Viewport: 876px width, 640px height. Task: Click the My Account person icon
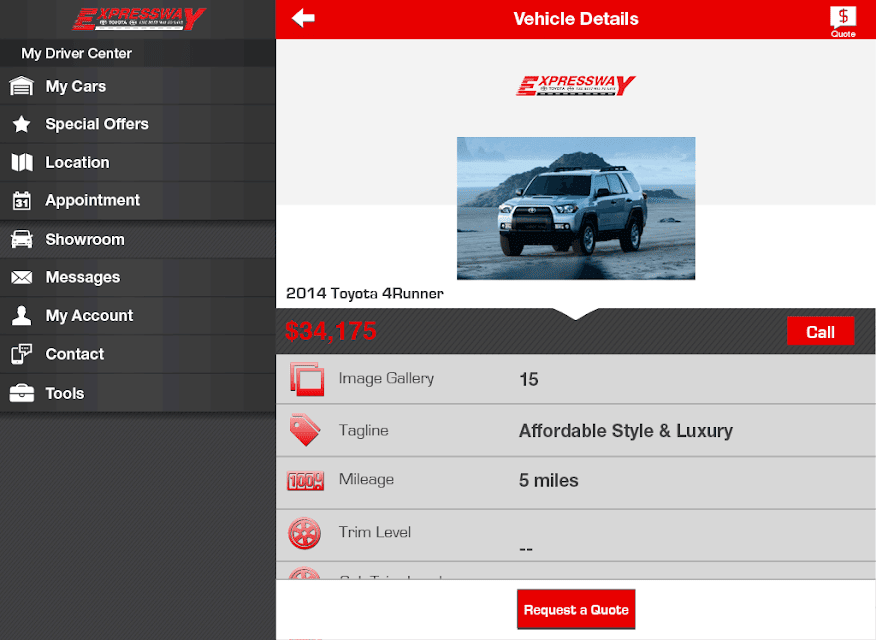(22, 316)
